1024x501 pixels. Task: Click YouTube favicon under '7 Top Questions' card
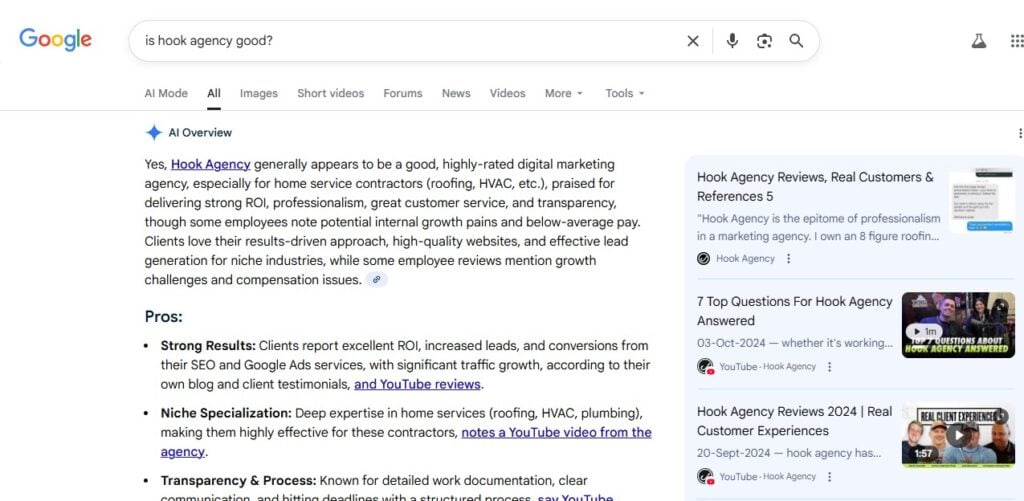(705, 366)
